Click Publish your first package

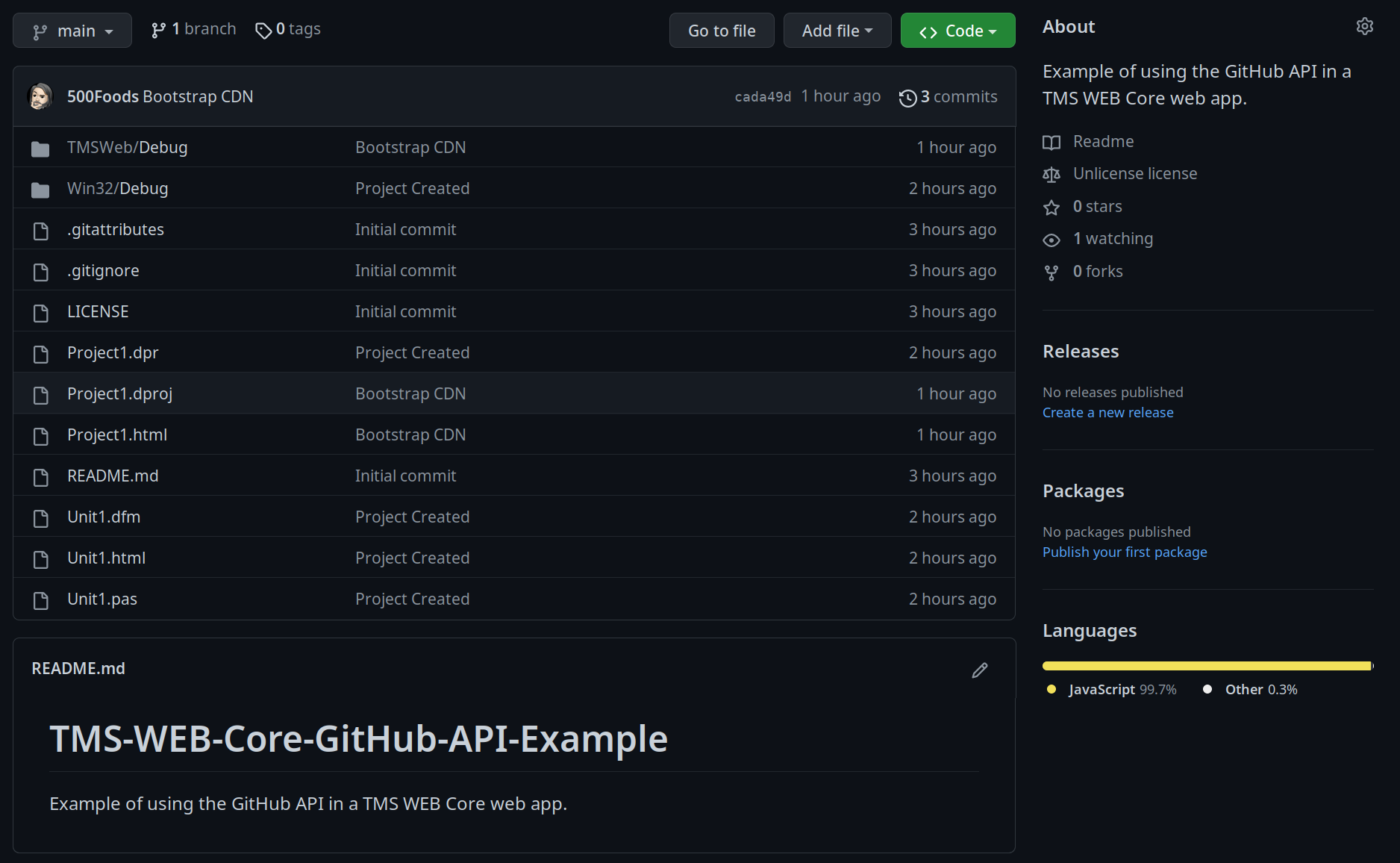click(x=1125, y=552)
